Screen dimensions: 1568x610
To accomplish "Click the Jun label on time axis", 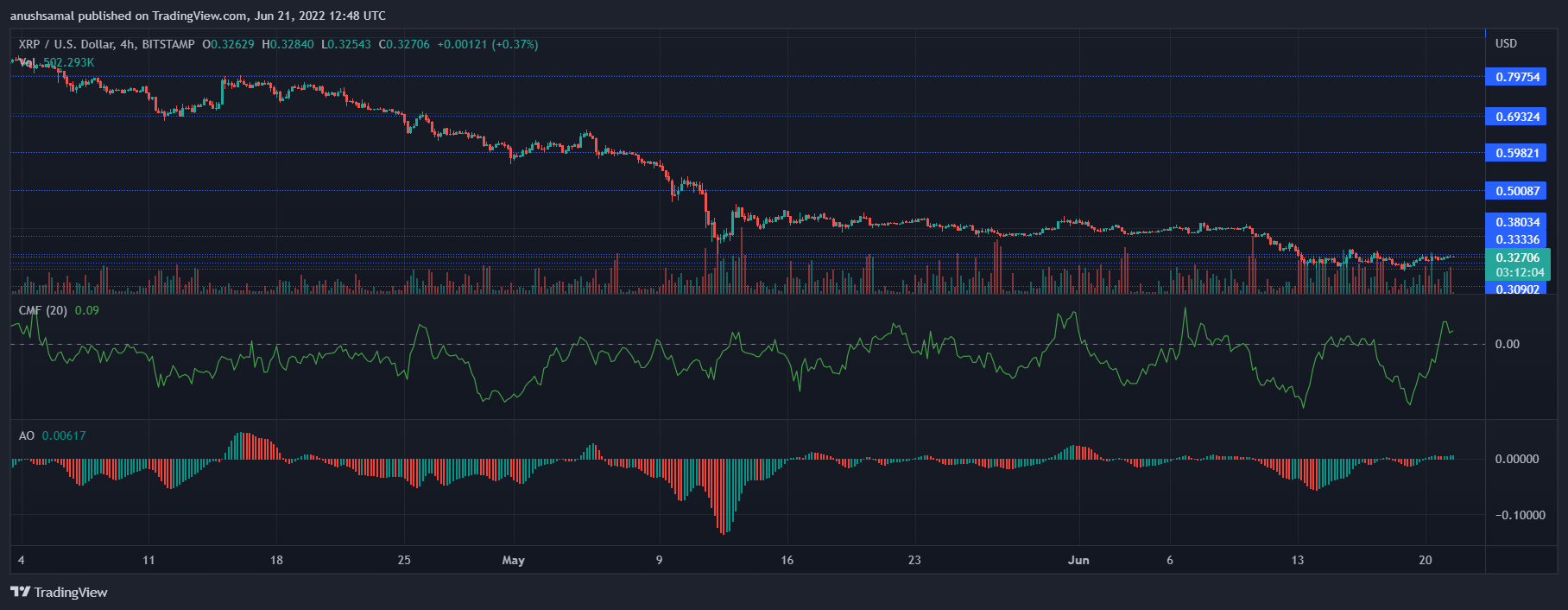I will pyautogui.click(x=1078, y=560).
